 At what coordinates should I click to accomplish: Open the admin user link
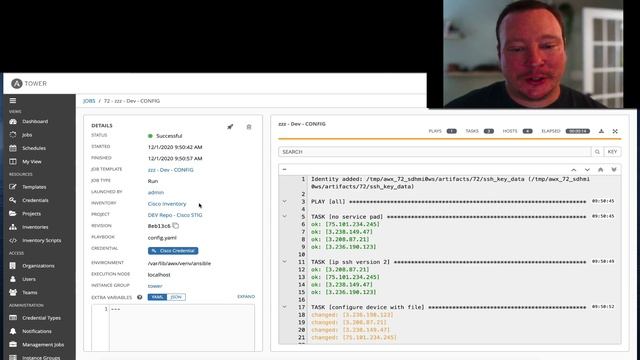[x=156, y=192]
